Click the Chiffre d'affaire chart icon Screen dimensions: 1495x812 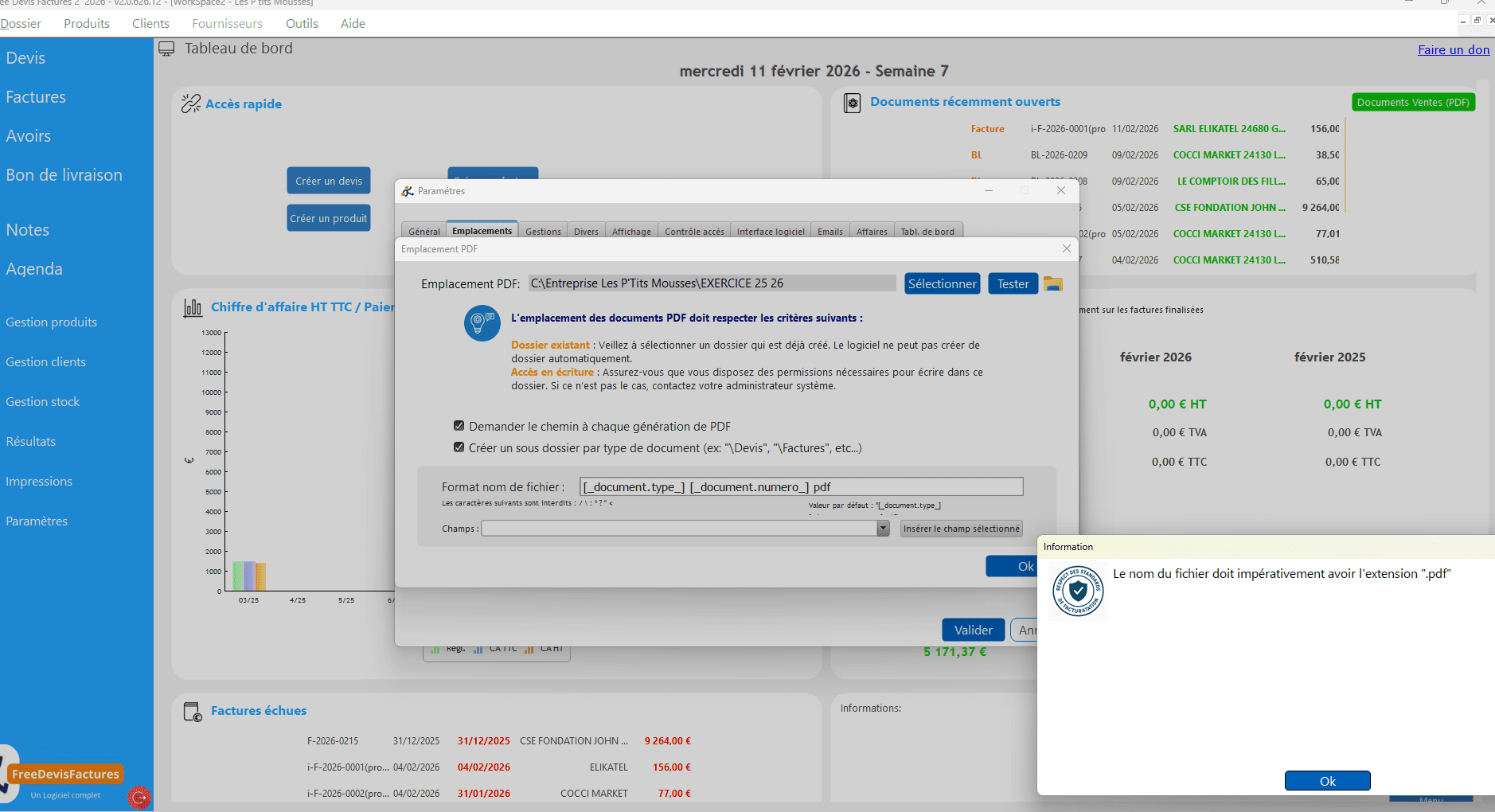click(193, 308)
